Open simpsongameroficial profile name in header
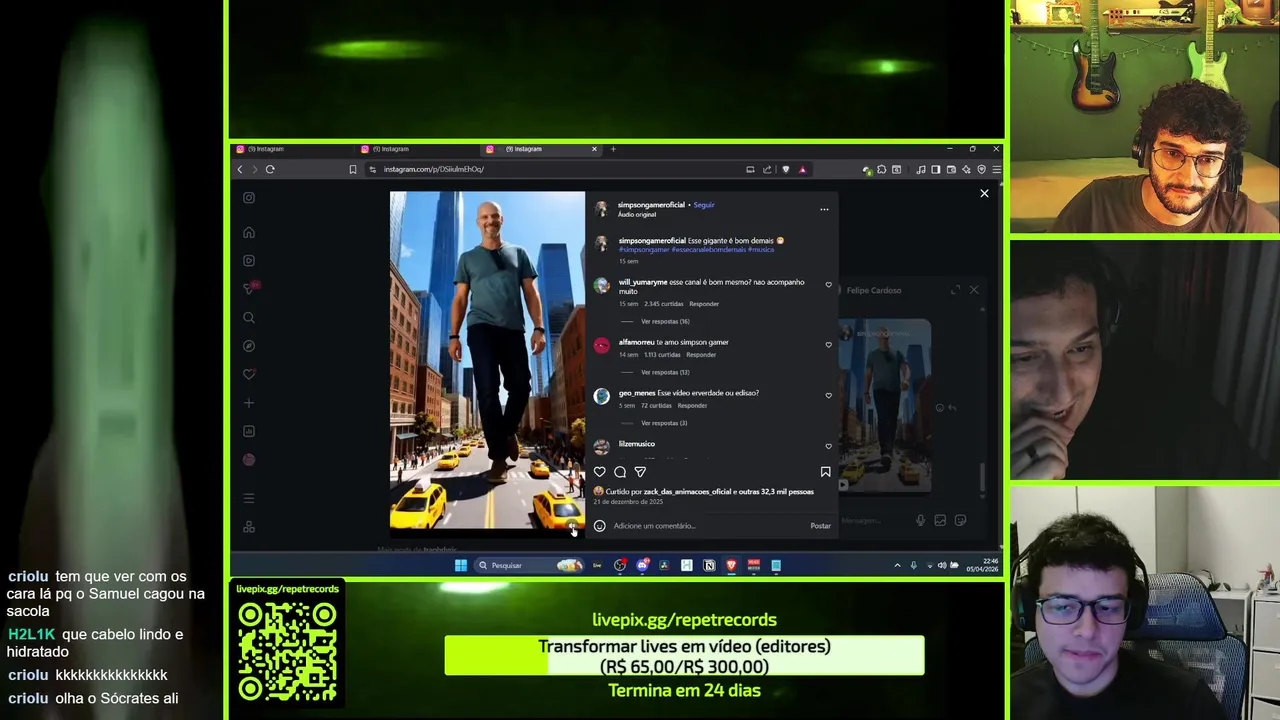This screenshot has width=1280, height=720. [x=651, y=205]
